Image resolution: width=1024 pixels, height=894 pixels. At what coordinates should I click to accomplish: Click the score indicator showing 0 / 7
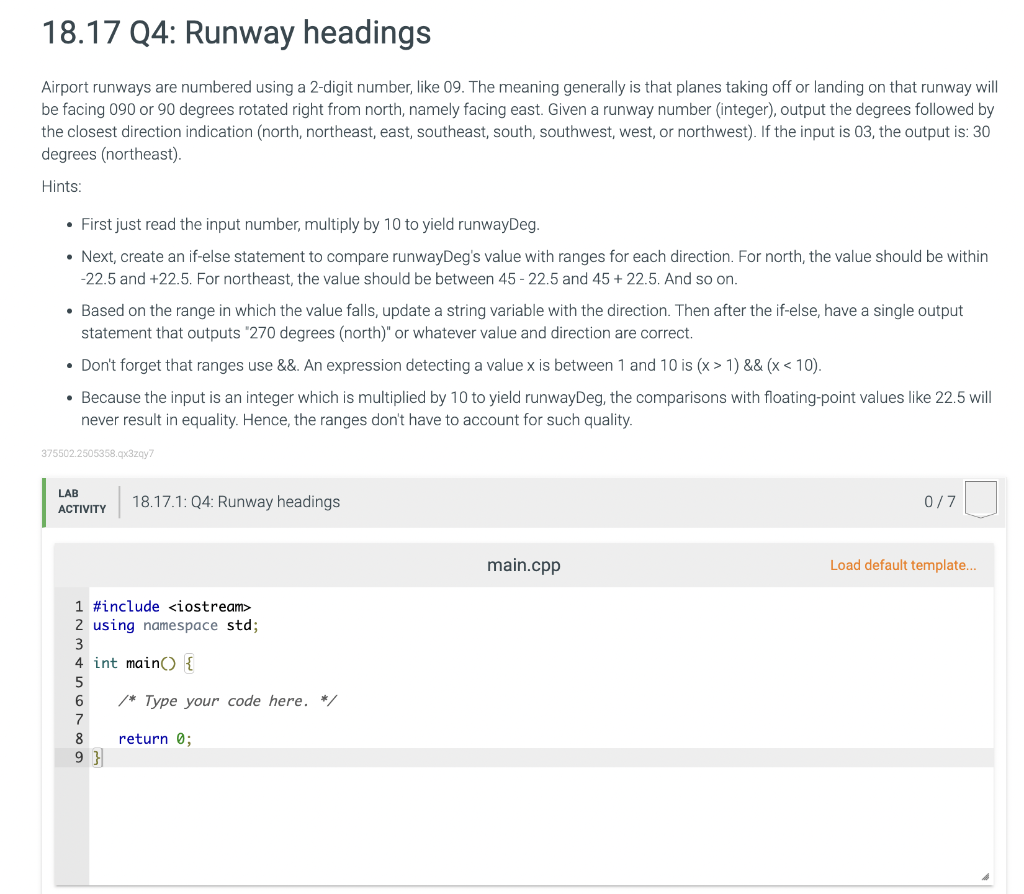(942, 501)
